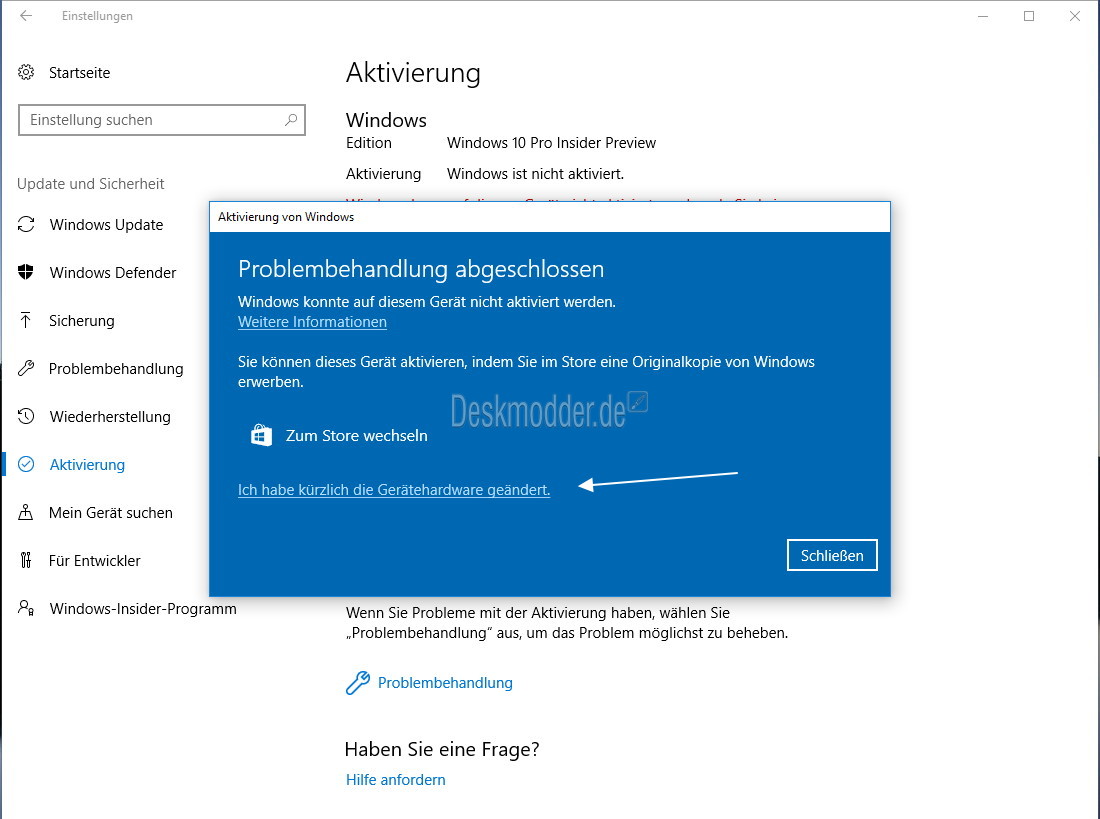This screenshot has height=819, width=1100.
Task: Select Aktivierung in the sidebar
Action: pos(87,465)
